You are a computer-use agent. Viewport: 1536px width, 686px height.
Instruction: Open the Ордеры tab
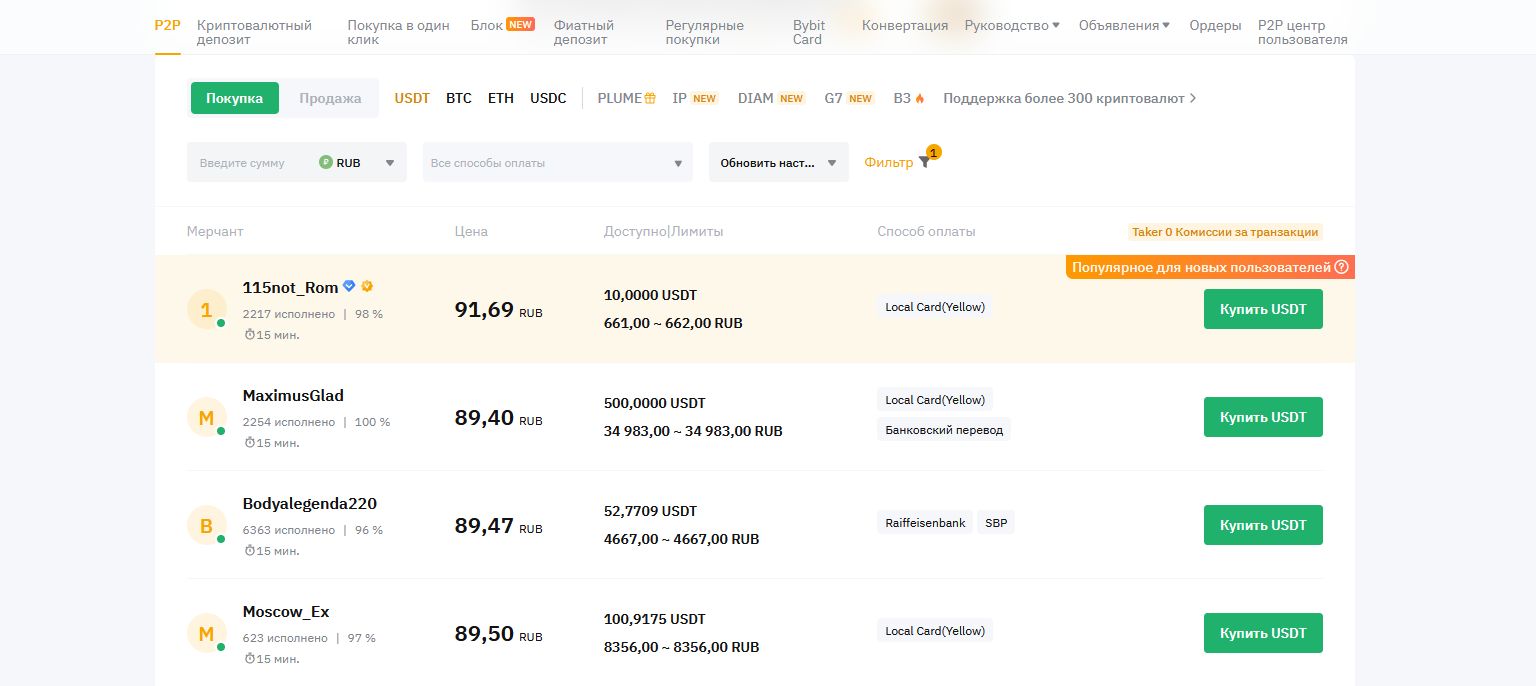point(1215,25)
